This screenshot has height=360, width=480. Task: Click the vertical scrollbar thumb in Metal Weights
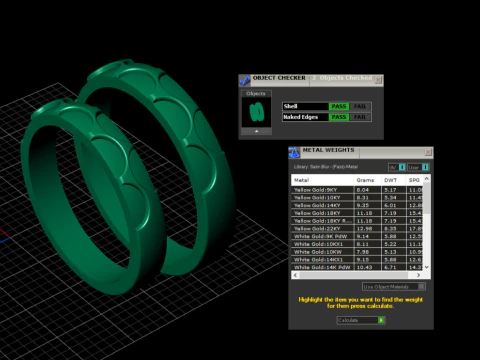pos(427,198)
